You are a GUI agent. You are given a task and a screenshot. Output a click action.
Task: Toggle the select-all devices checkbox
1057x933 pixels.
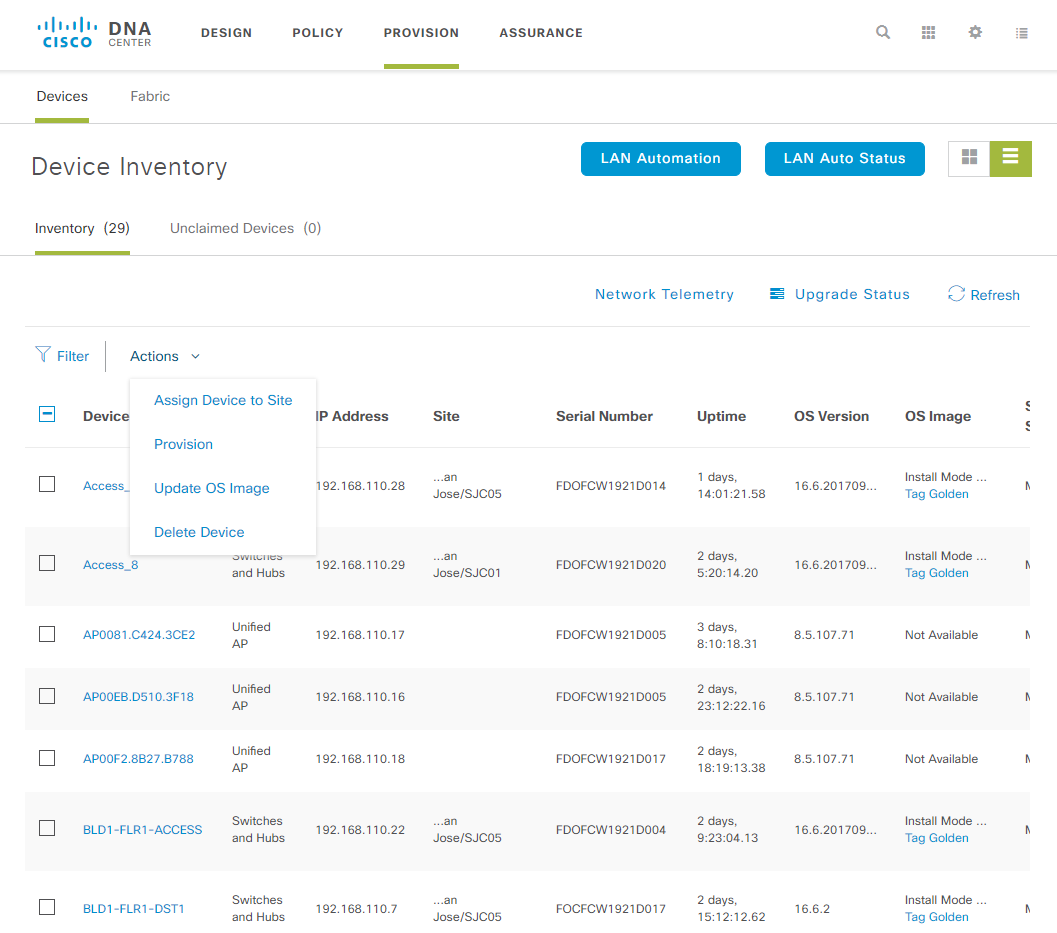point(47,415)
